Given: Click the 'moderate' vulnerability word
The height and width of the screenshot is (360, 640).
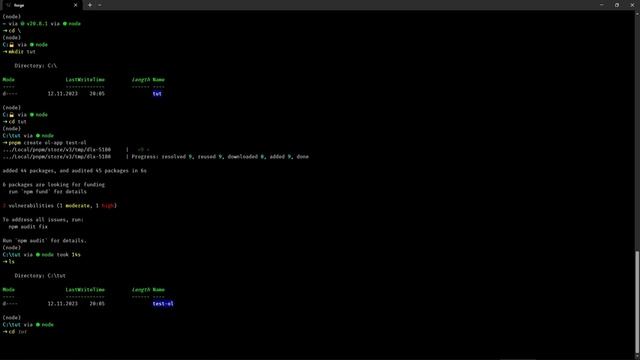Looking at the screenshot, I should click(x=78, y=206).
